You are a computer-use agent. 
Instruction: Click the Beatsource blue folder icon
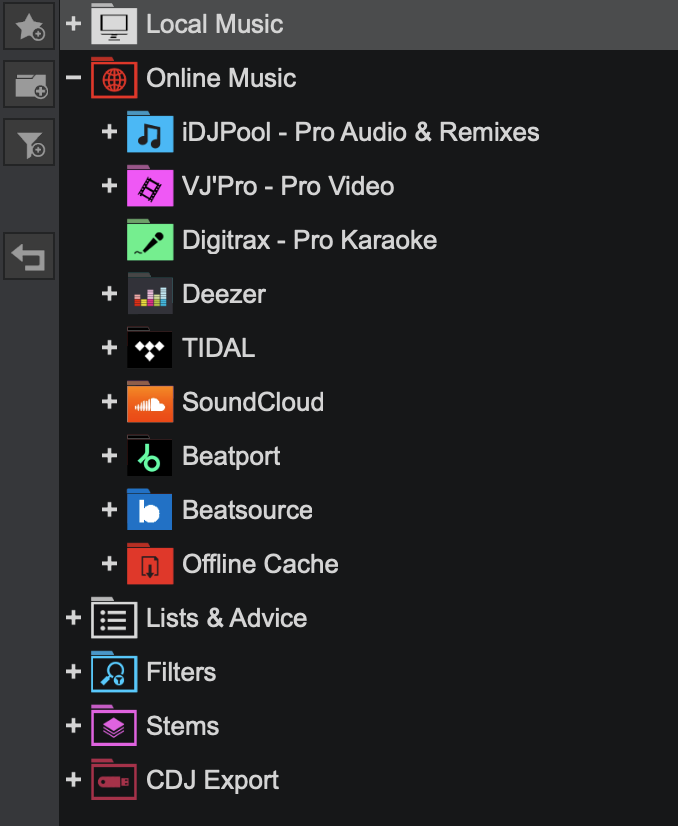pos(150,511)
